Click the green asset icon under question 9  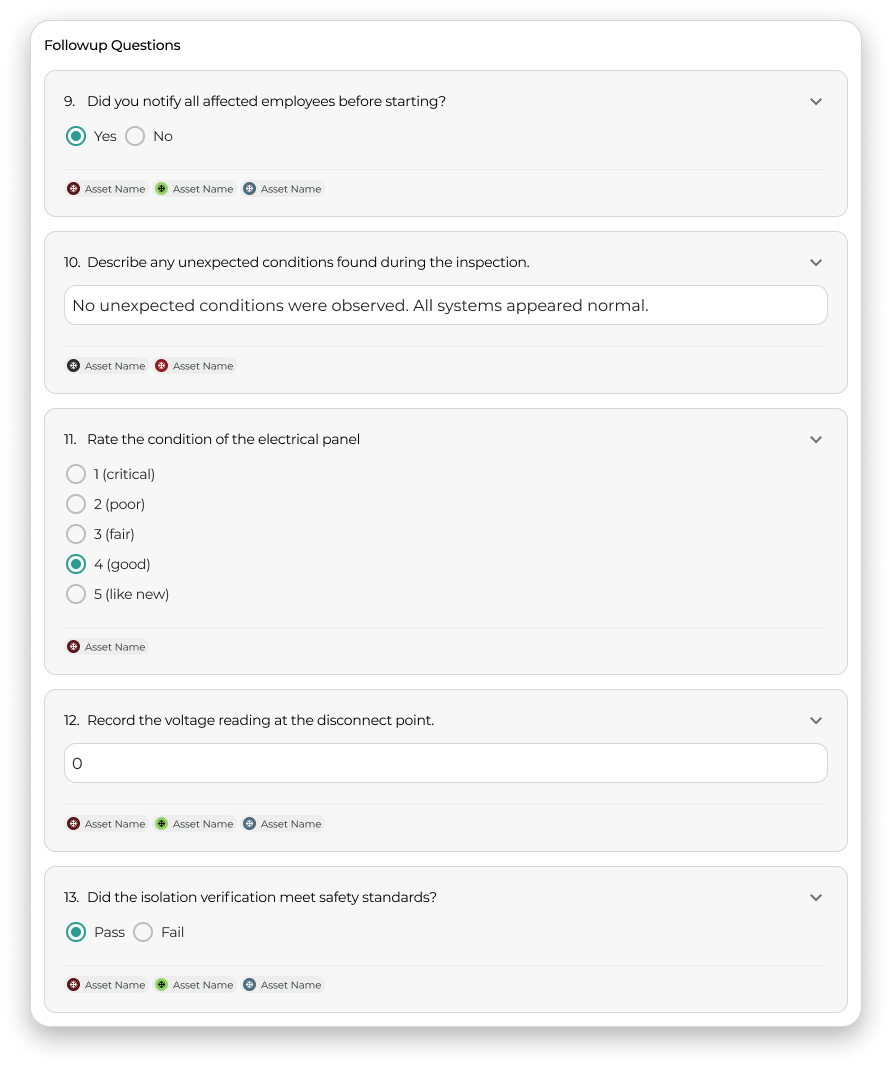pos(161,189)
